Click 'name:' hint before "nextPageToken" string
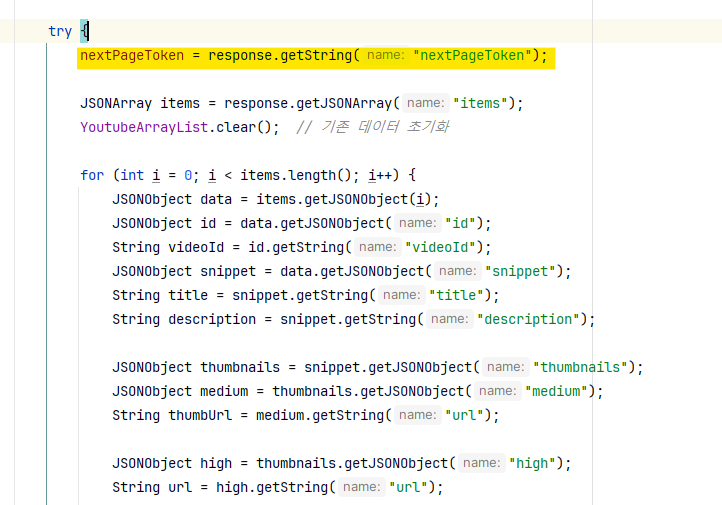Image resolution: width=722 pixels, height=505 pixels. pos(385,55)
